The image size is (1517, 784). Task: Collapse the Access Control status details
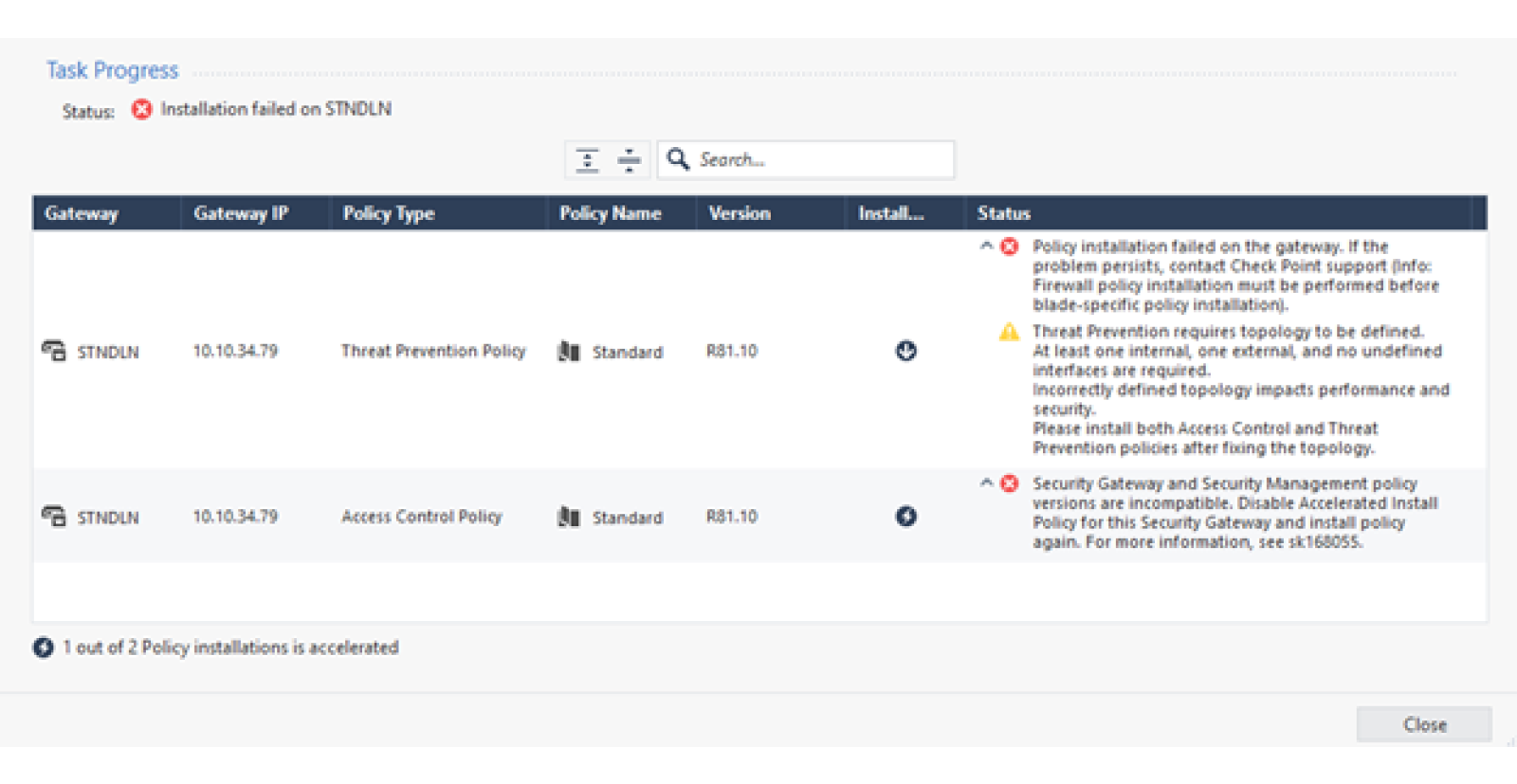986,483
